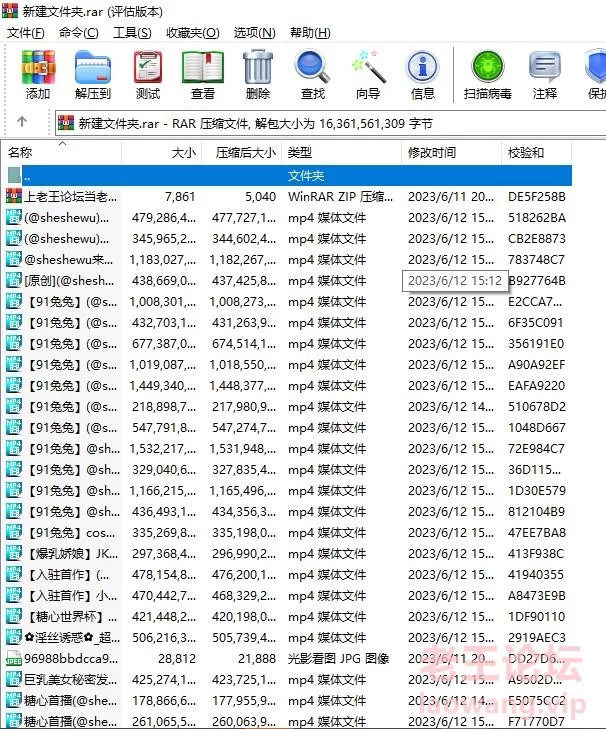Click the type '光影看图 JPG 图像'

tap(339, 659)
